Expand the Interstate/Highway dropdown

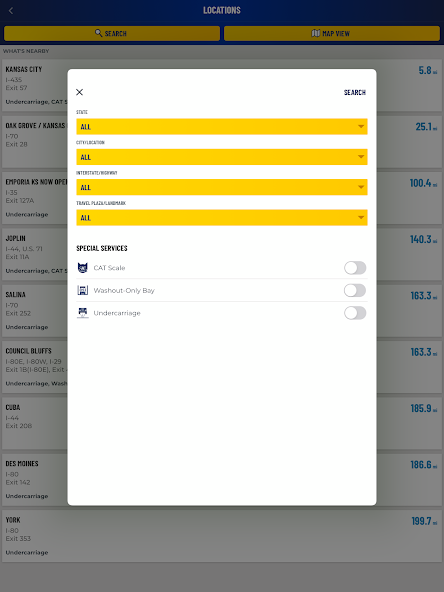[x=222, y=187]
